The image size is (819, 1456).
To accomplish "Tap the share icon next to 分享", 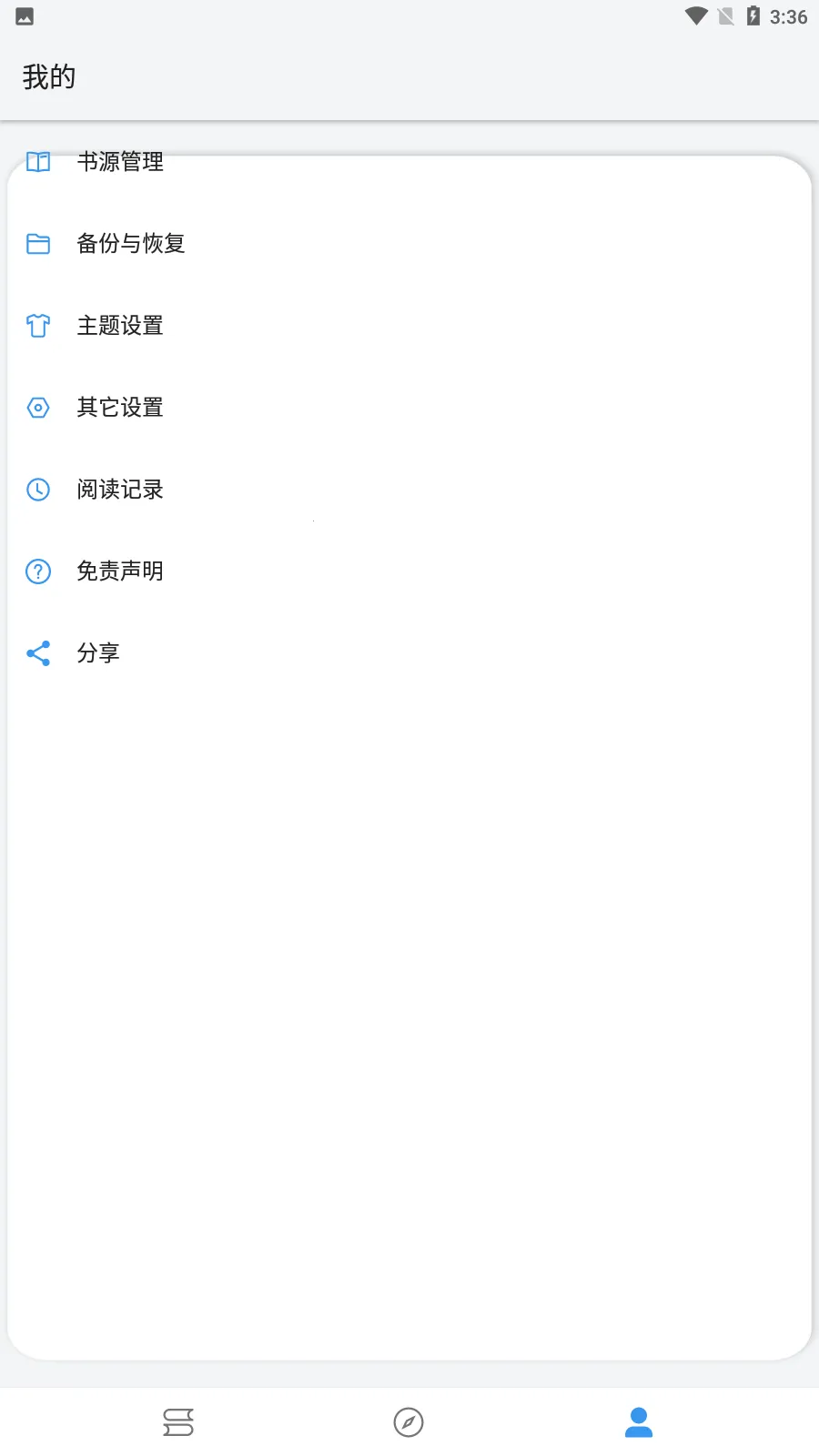I will coord(37,652).
